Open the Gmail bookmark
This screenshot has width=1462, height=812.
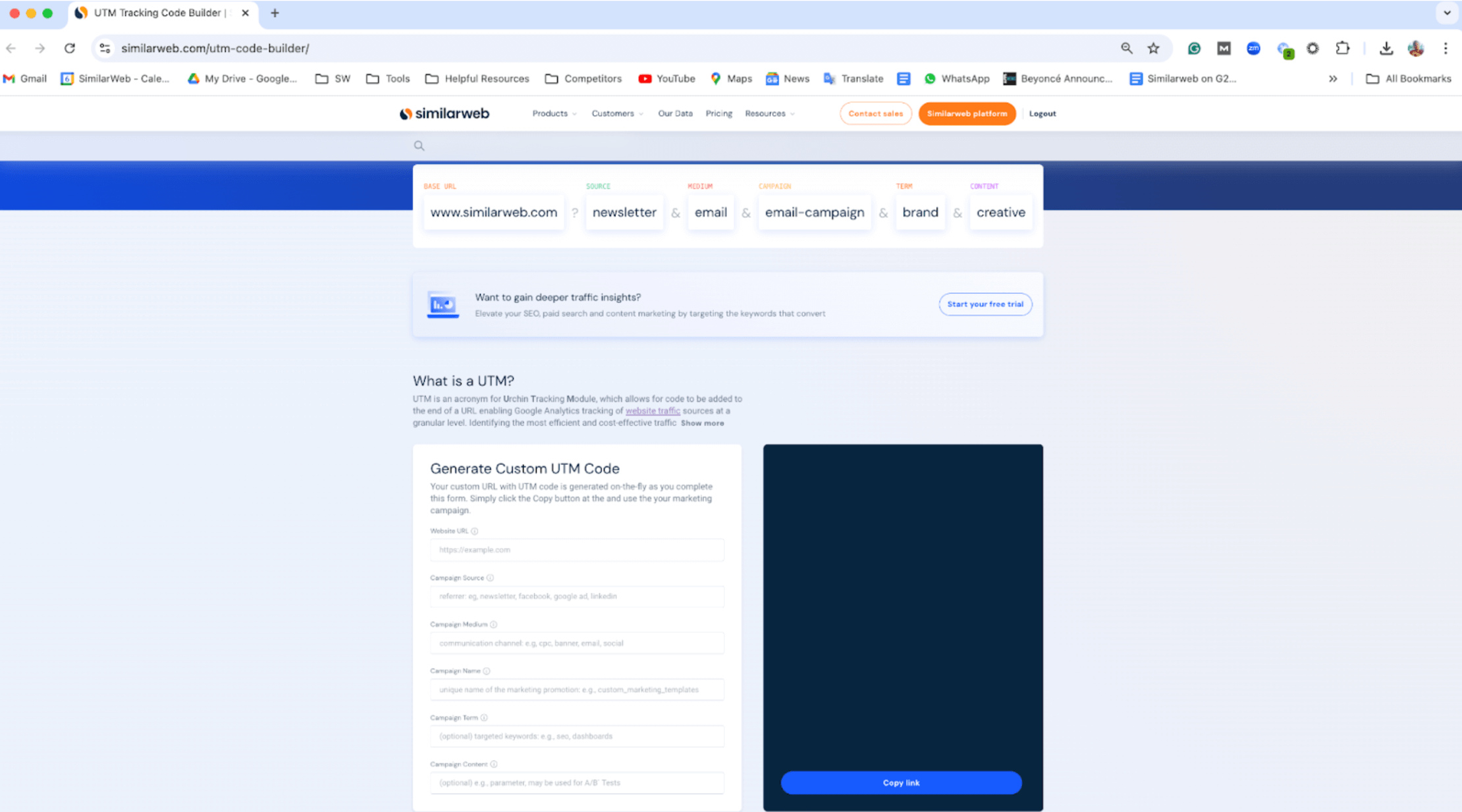coord(25,78)
